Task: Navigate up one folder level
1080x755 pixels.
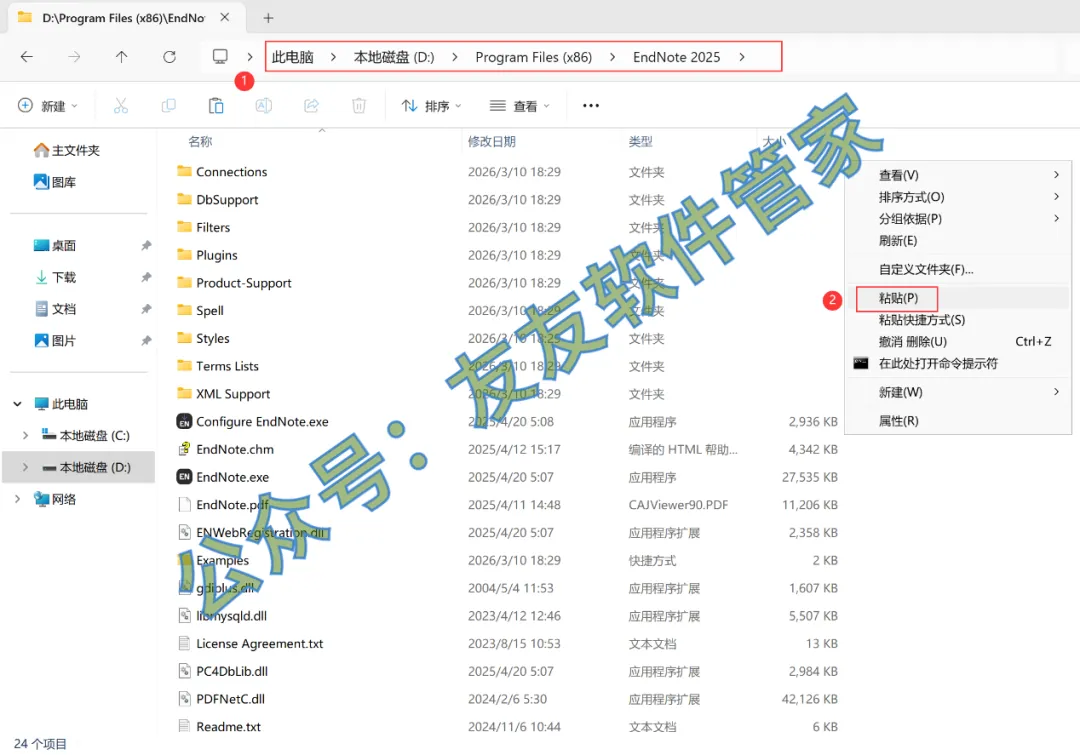Action: 121,56
